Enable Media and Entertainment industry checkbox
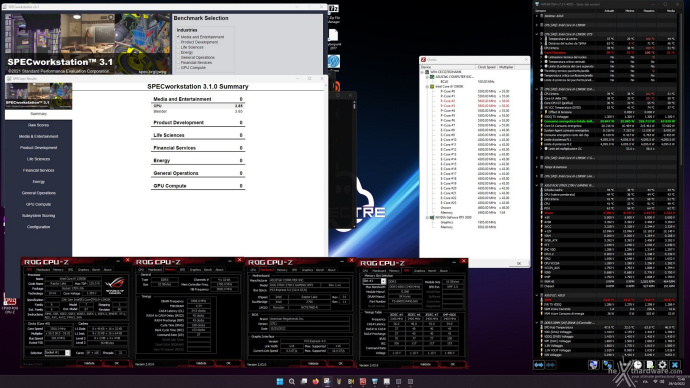Image resolution: width=690 pixels, height=388 pixels. (178, 37)
